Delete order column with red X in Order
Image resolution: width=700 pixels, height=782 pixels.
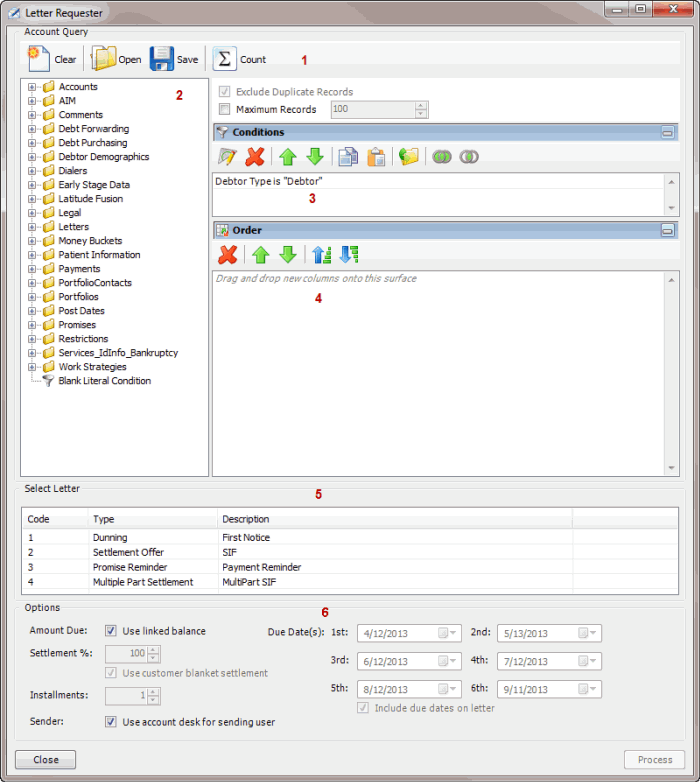(x=227, y=254)
